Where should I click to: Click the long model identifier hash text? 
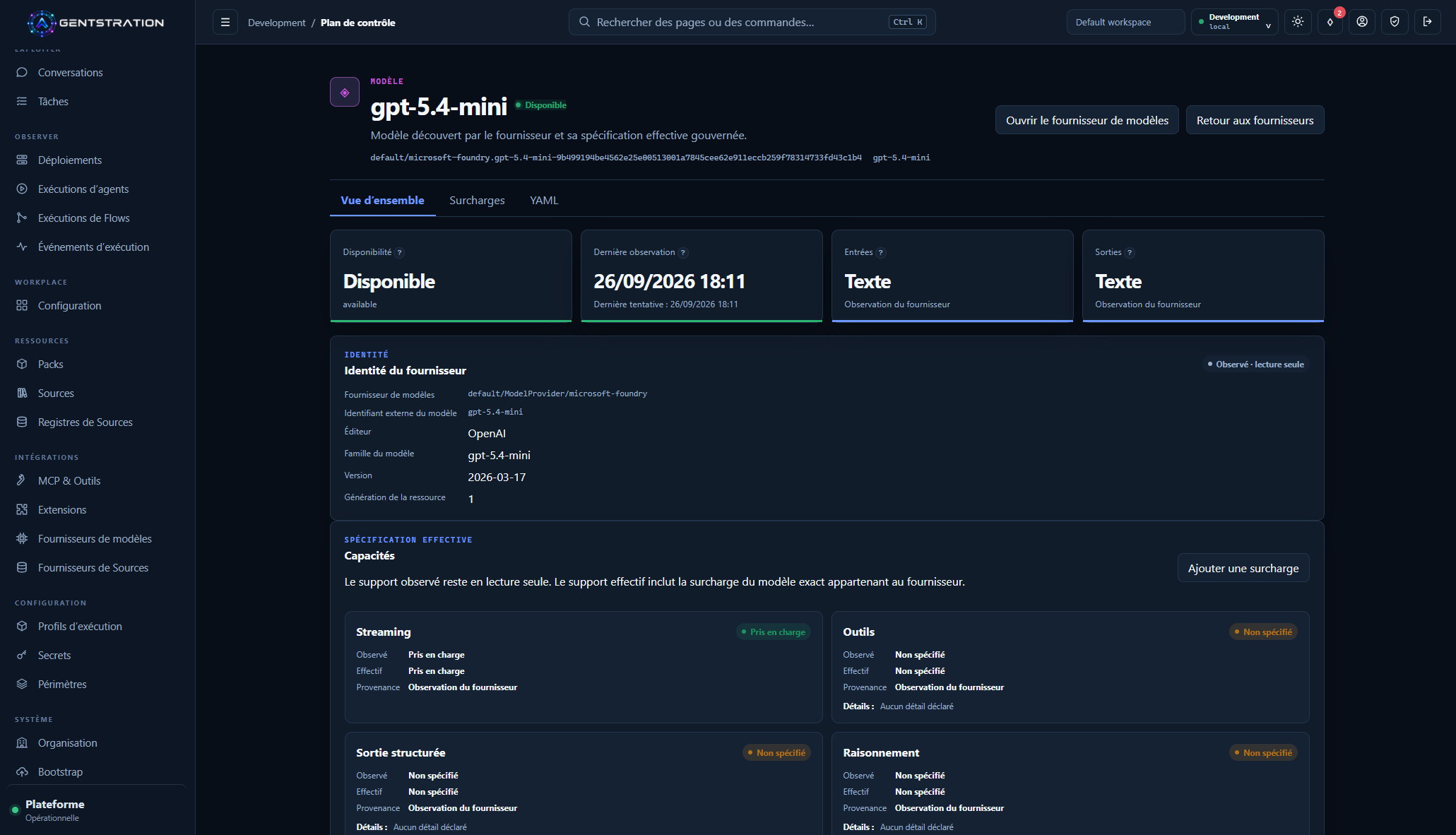click(x=616, y=158)
